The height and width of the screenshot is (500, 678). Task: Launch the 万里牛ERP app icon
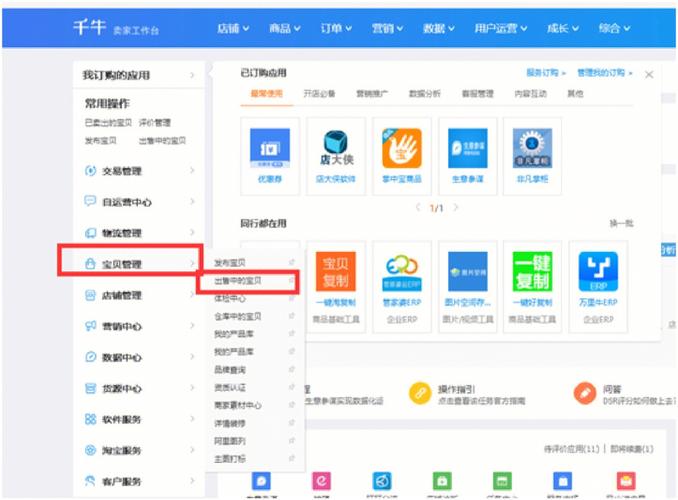click(x=598, y=271)
